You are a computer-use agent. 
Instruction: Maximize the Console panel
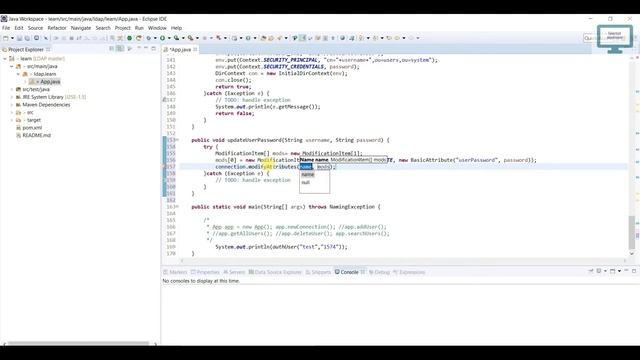point(634,271)
